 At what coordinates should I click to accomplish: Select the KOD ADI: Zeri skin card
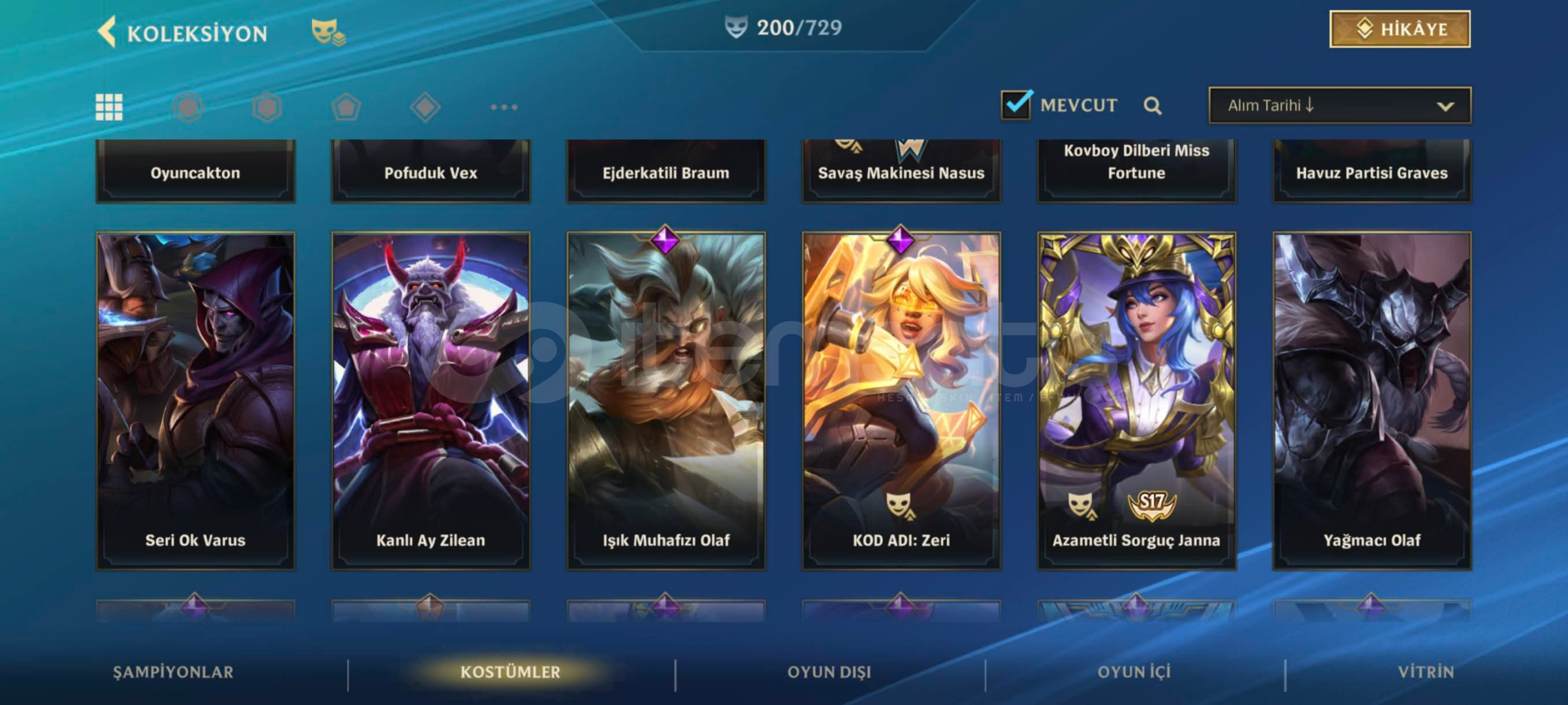point(901,401)
